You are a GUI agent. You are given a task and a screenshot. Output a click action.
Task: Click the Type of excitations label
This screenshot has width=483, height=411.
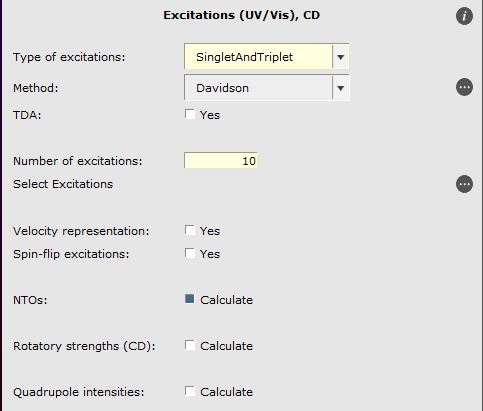coord(69,57)
